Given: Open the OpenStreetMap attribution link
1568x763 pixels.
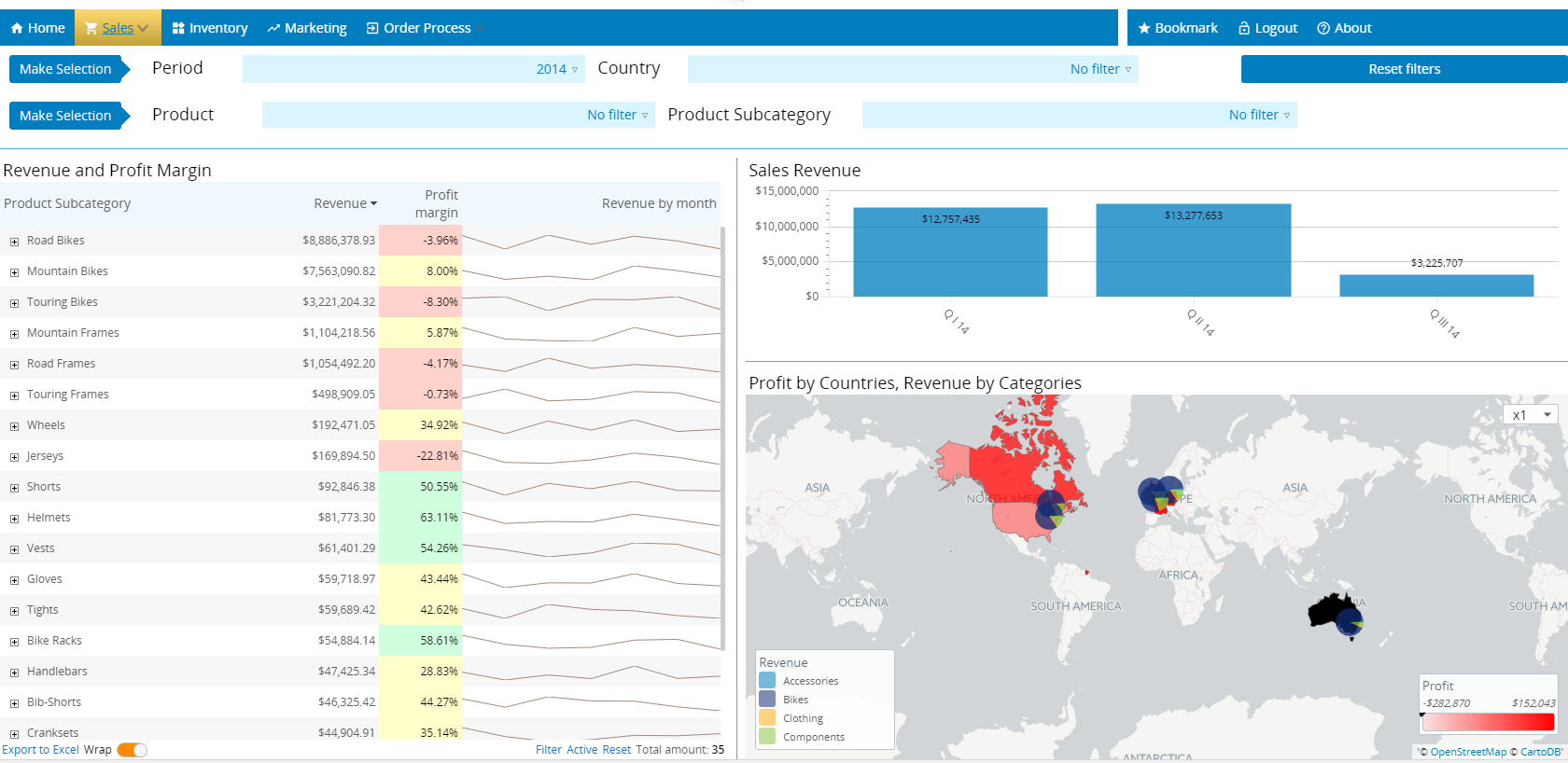Looking at the screenshot, I should pyautogui.click(x=1468, y=752).
